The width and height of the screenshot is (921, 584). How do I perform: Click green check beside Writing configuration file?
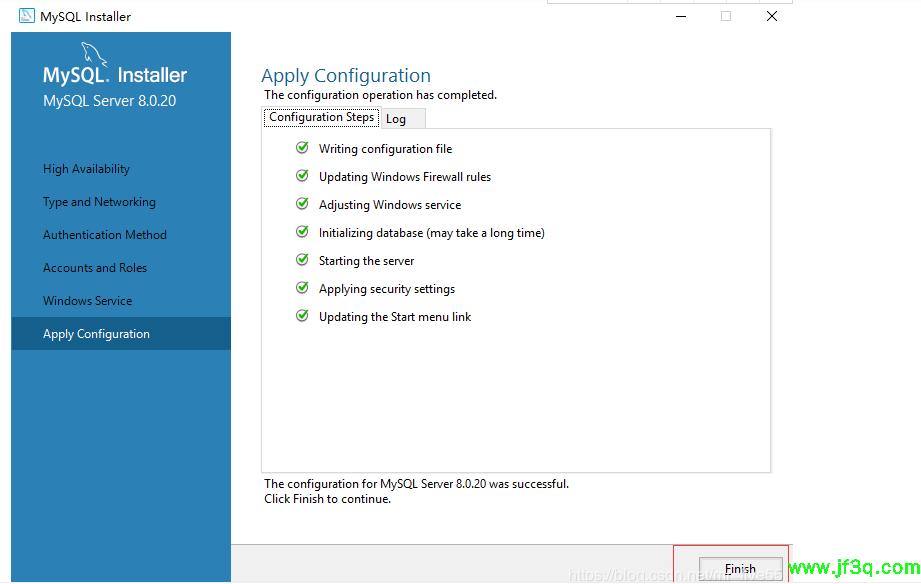pos(302,148)
